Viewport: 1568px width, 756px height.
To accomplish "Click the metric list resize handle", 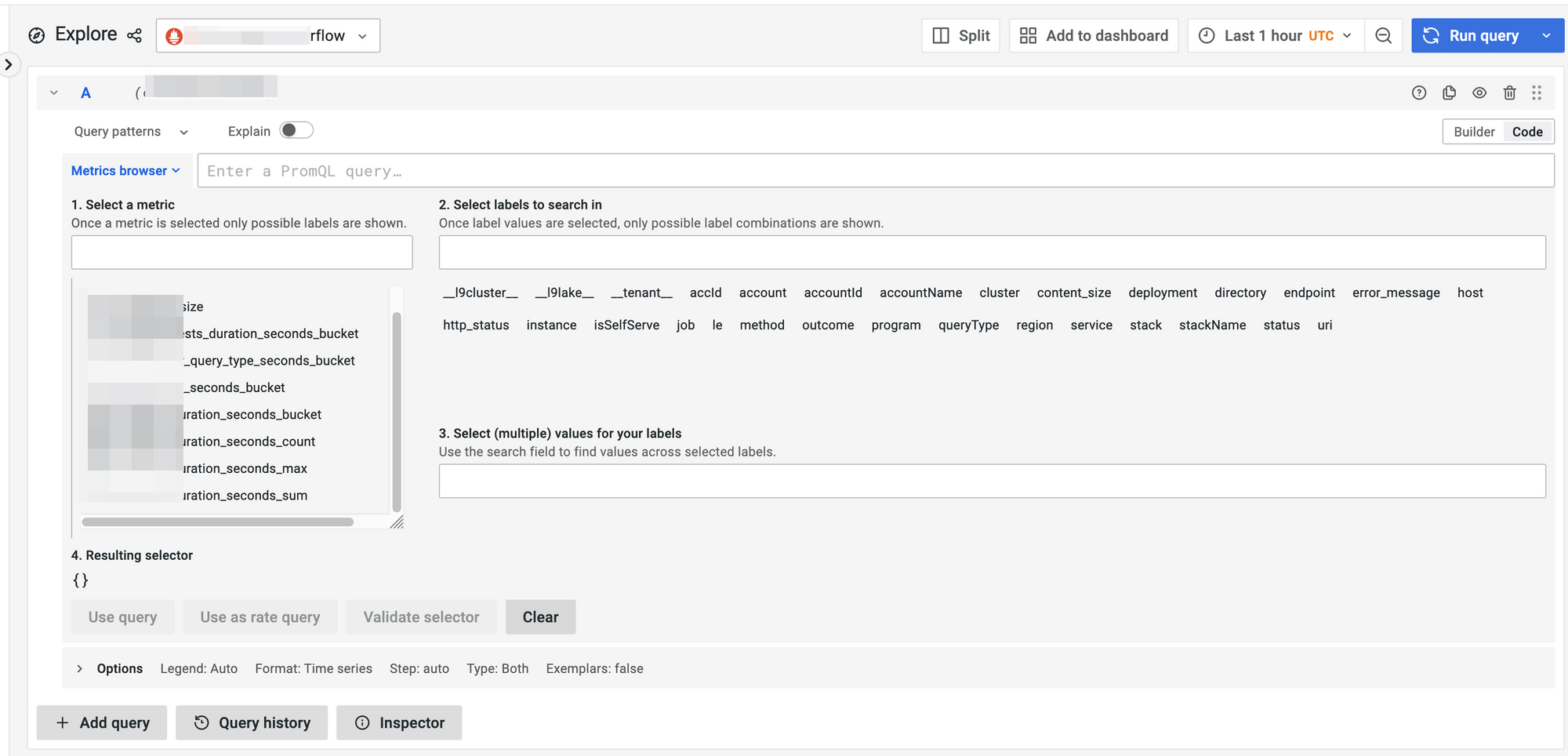I will 397,522.
